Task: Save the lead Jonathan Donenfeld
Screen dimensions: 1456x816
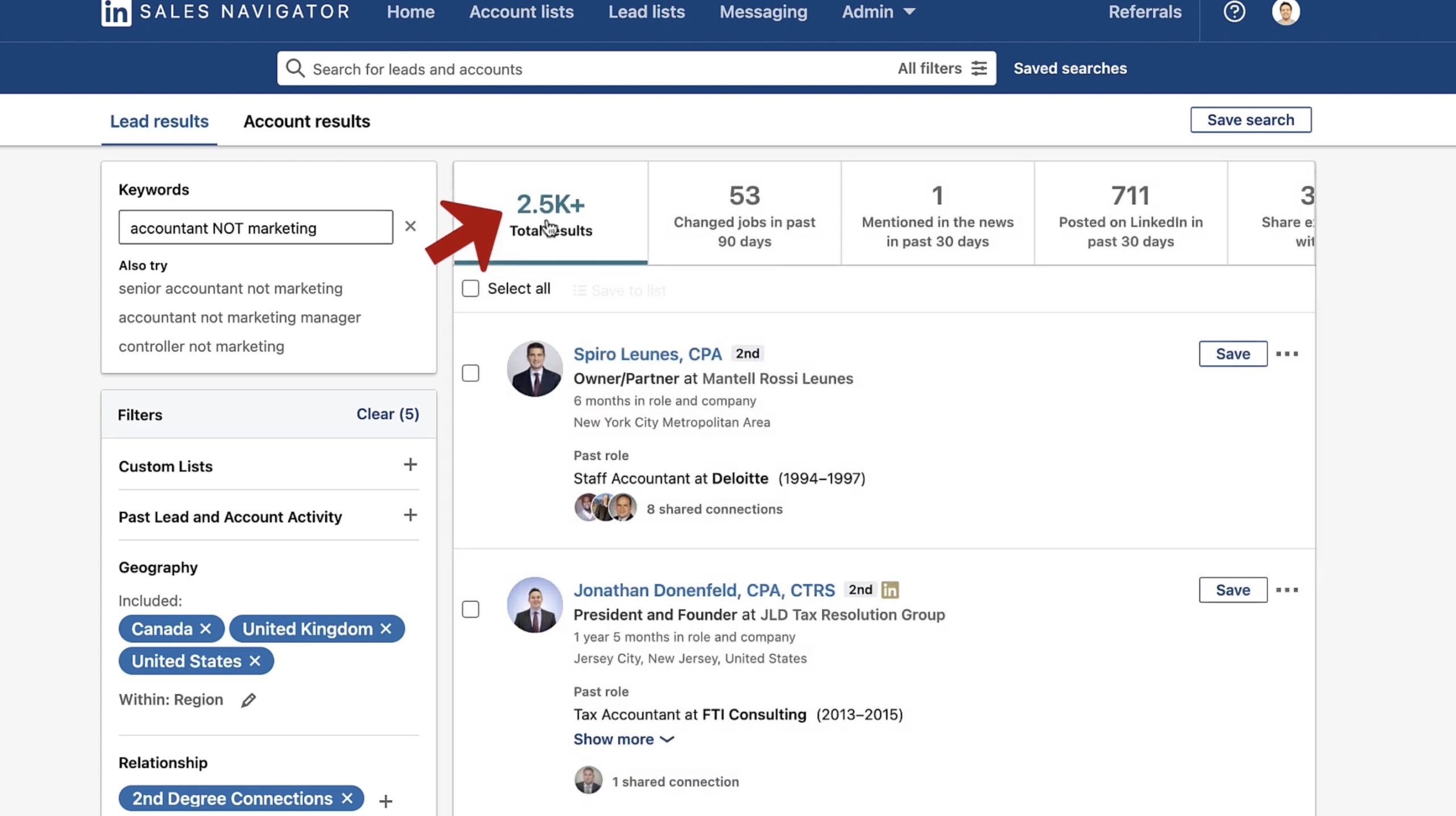Action: tap(1233, 590)
